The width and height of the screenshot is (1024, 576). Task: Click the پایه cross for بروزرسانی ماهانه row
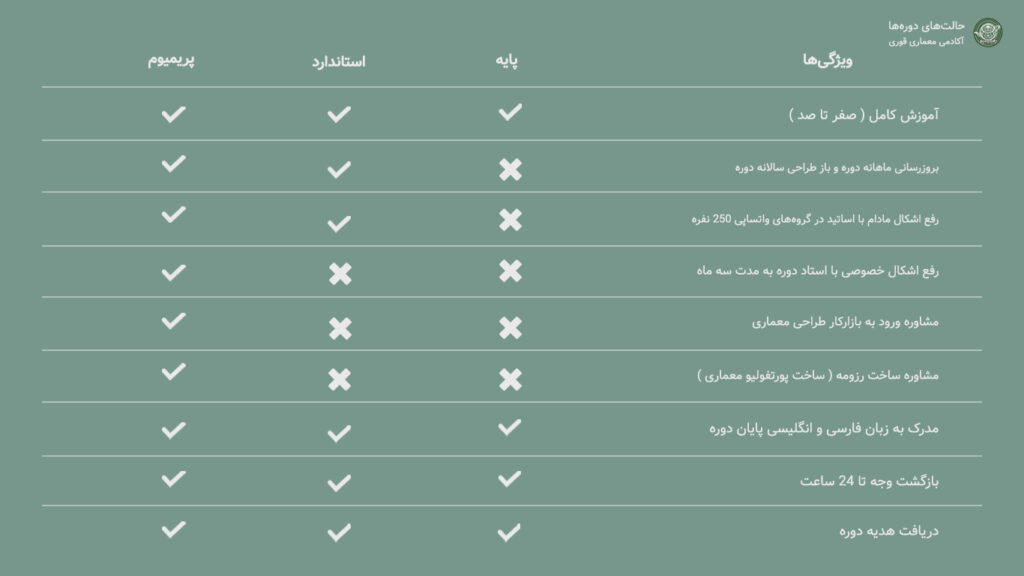click(x=510, y=169)
